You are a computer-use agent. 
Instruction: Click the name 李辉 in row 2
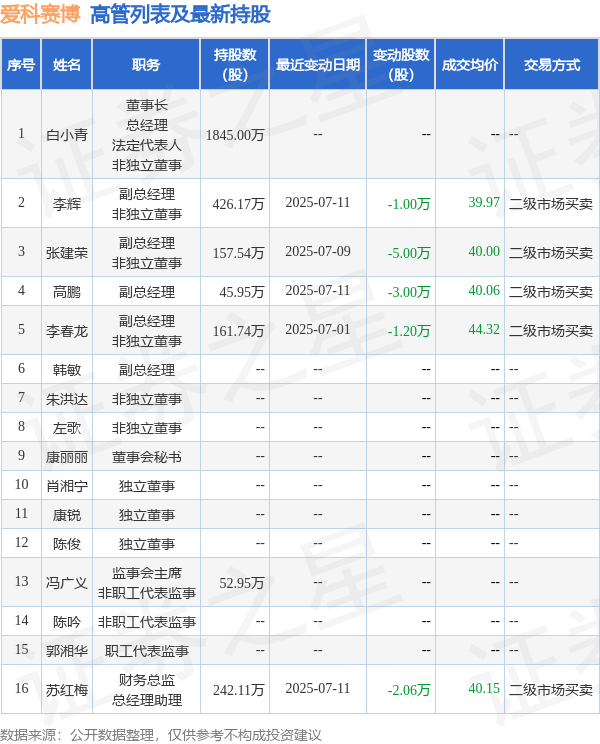[67, 203]
